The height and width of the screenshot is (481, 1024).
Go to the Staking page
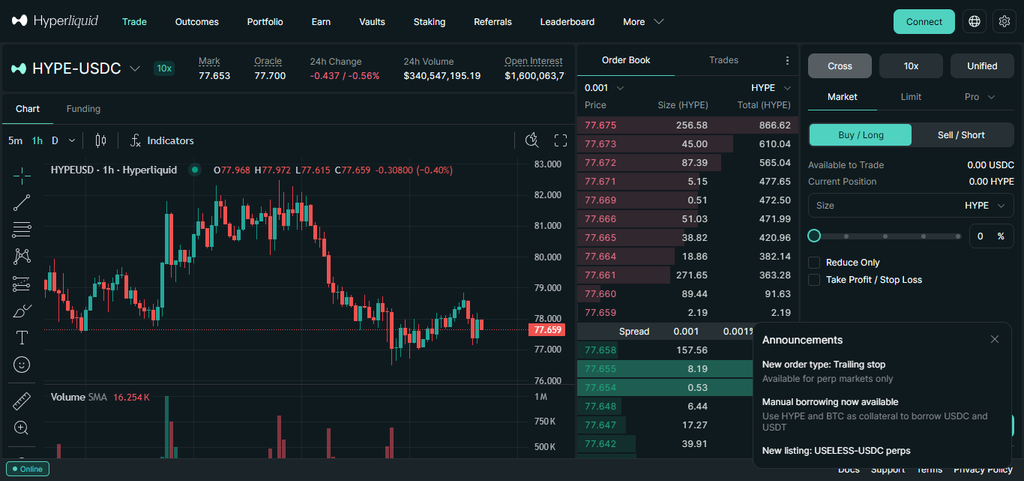pos(429,22)
